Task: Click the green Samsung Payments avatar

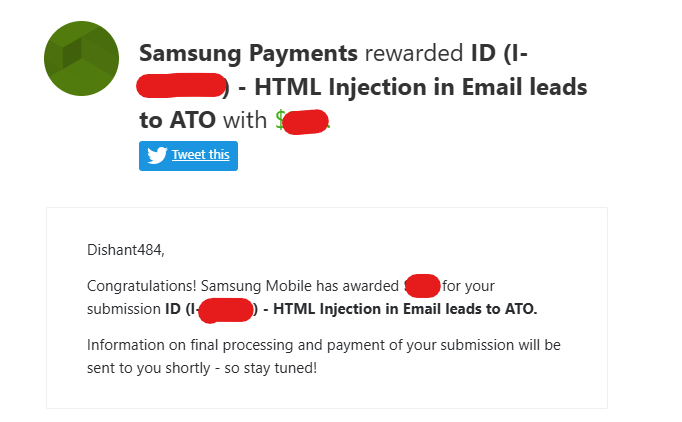Action: coord(81,58)
